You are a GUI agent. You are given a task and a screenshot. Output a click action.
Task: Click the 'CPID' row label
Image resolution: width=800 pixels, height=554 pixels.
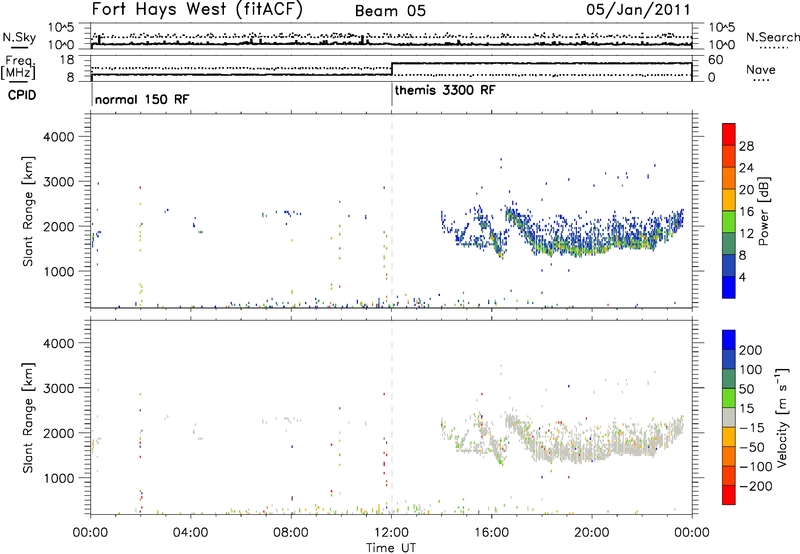pos(22,95)
